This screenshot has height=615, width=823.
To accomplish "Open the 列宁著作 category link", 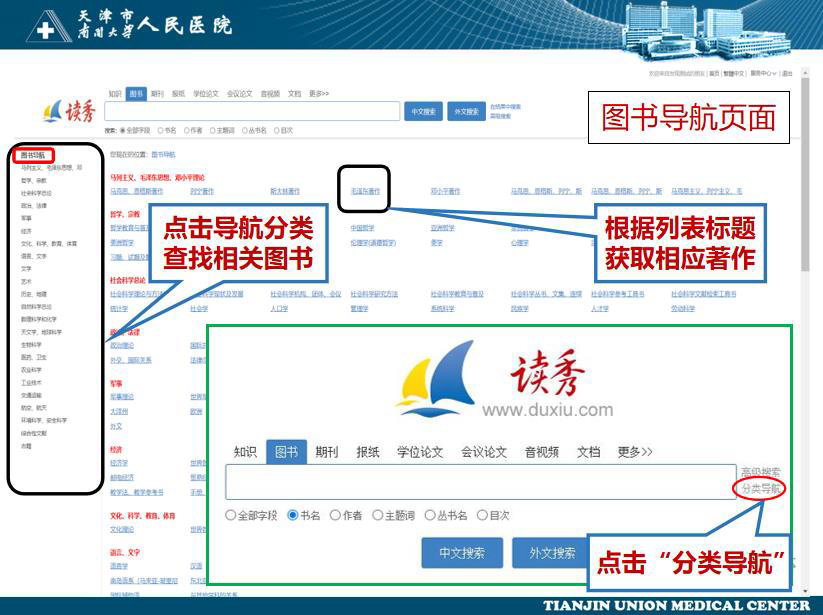I will (202, 191).
